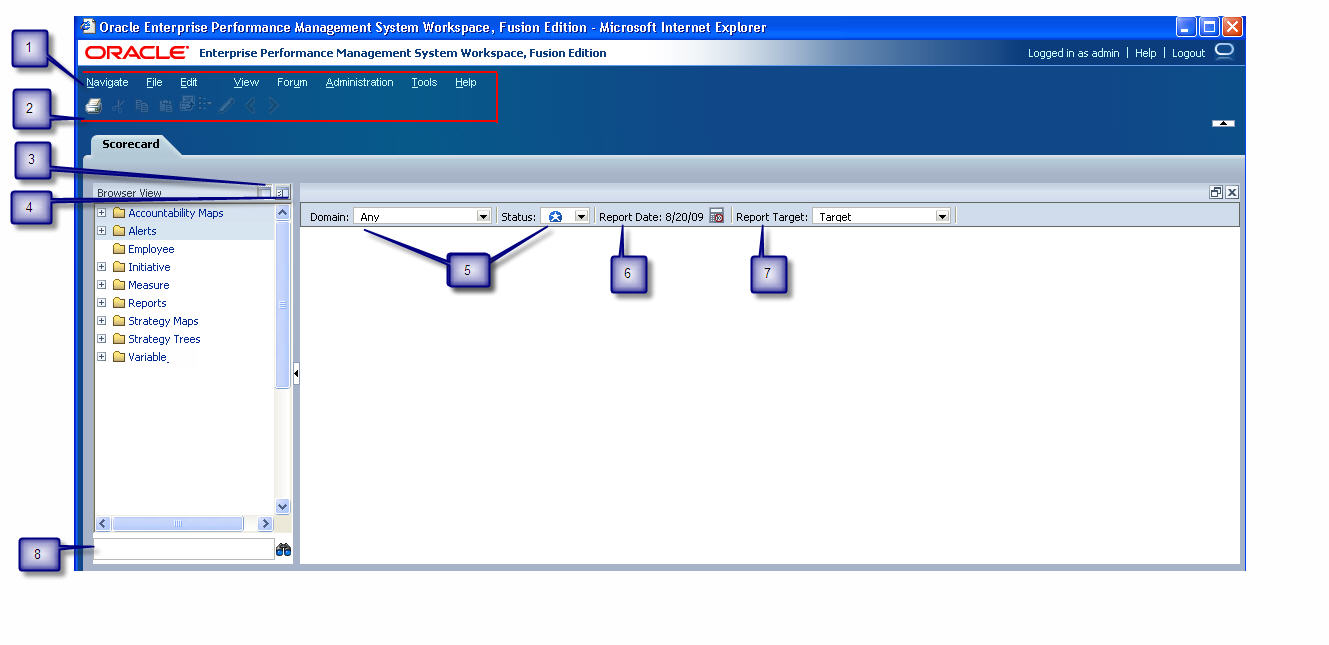Click the Oracle search icon beside Logout
1329x645 pixels.
tap(1224, 52)
